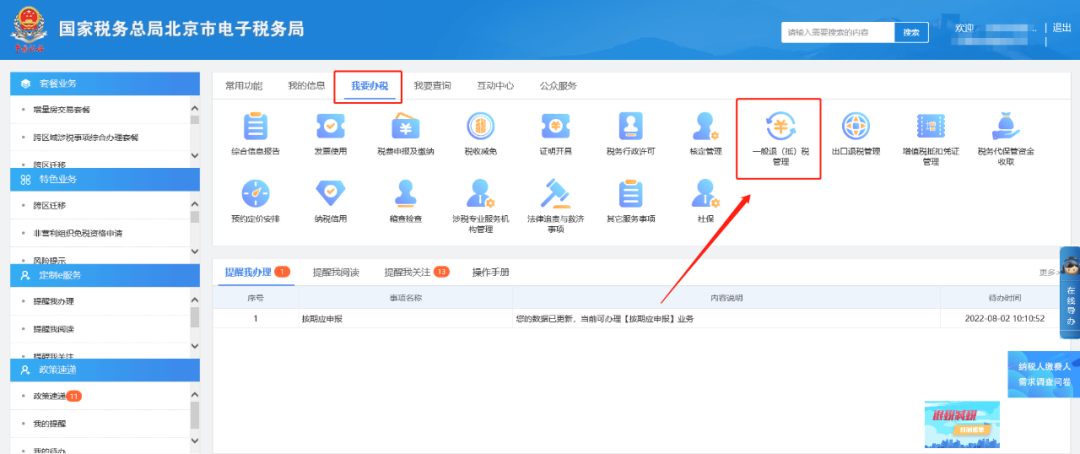
Task: Click the 您的数据已更新 description cell
Action: pos(726,319)
